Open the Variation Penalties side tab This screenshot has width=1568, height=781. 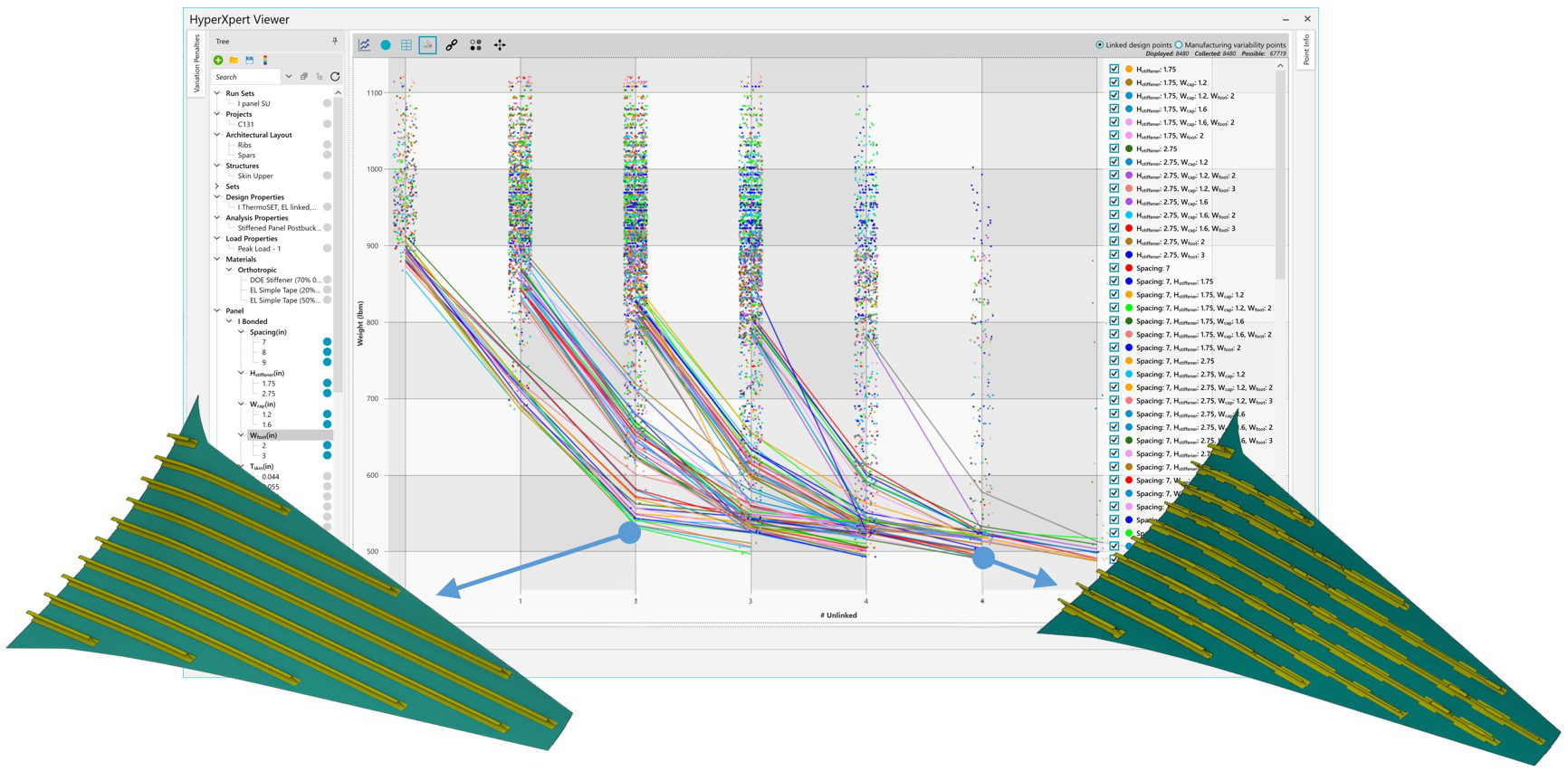click(196, 63)
